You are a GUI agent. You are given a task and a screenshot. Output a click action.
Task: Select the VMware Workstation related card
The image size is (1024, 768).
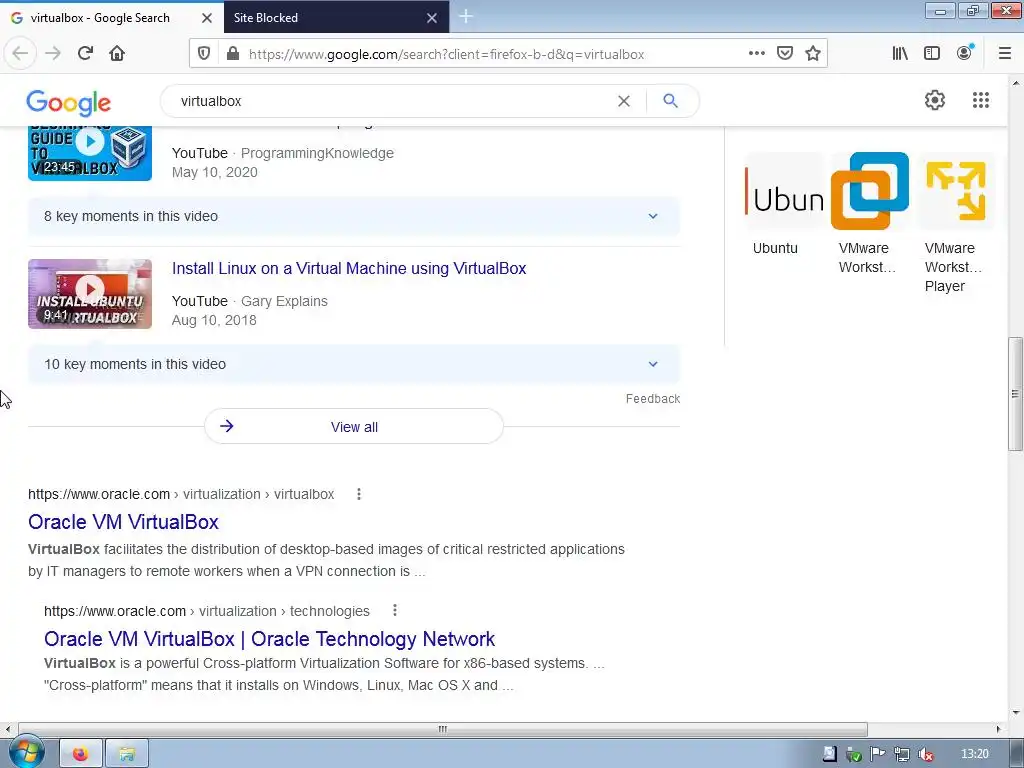point(869,213)
